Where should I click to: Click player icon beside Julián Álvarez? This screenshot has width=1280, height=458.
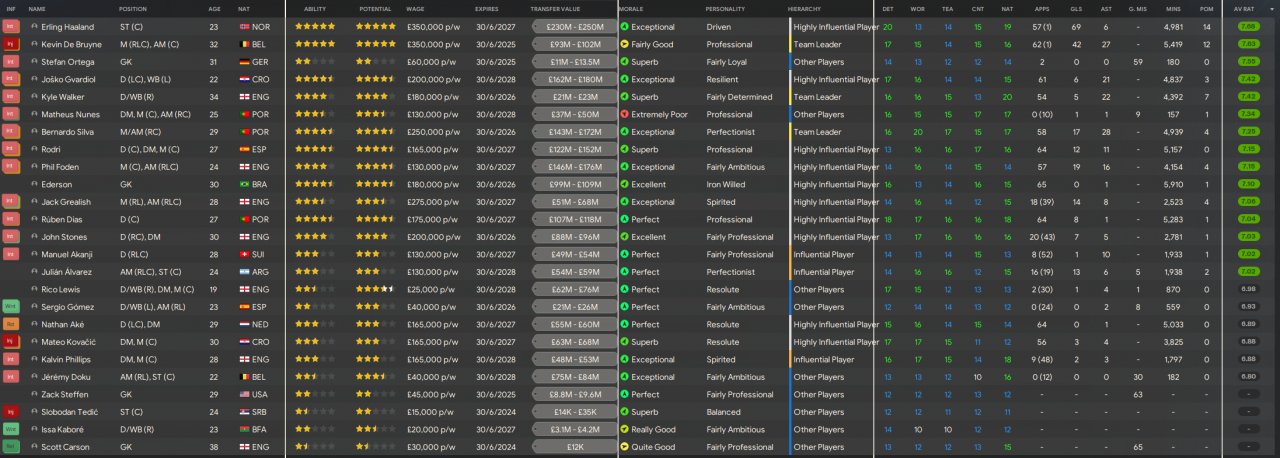[x=34, y=272]
